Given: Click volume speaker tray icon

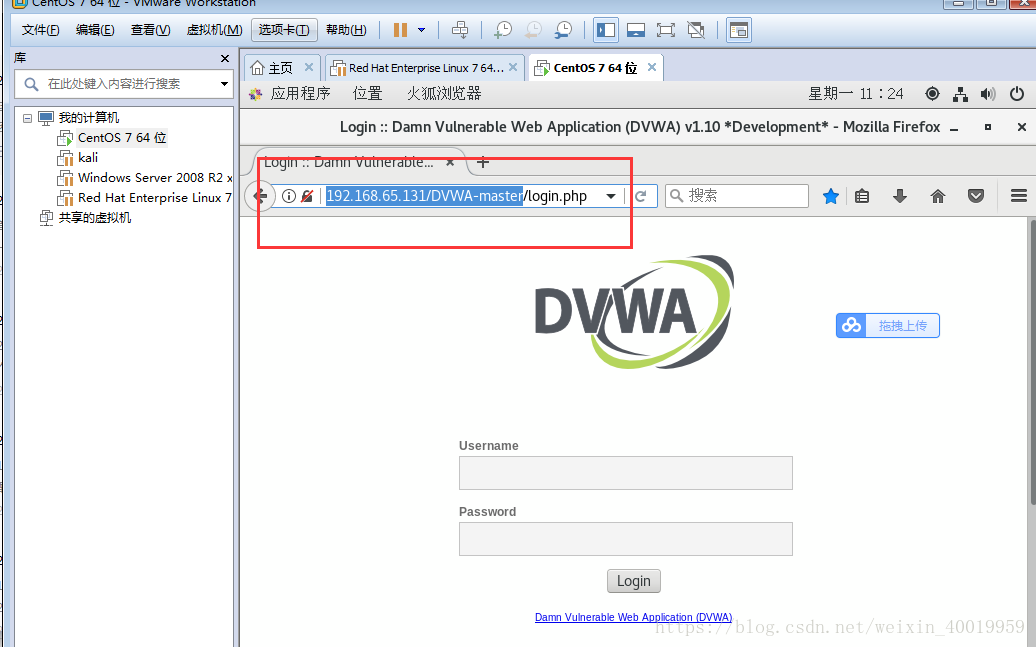Looking at the screenshot, I should (988, 95).
